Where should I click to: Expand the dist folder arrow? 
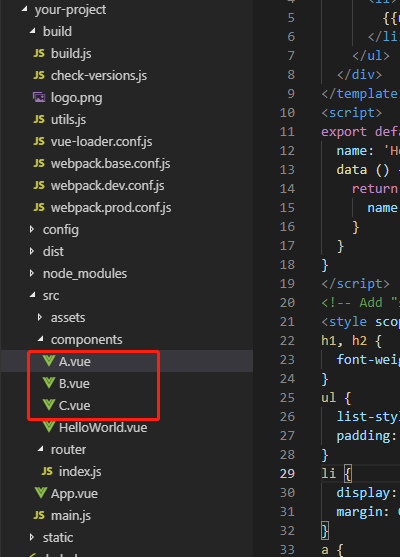32,252
